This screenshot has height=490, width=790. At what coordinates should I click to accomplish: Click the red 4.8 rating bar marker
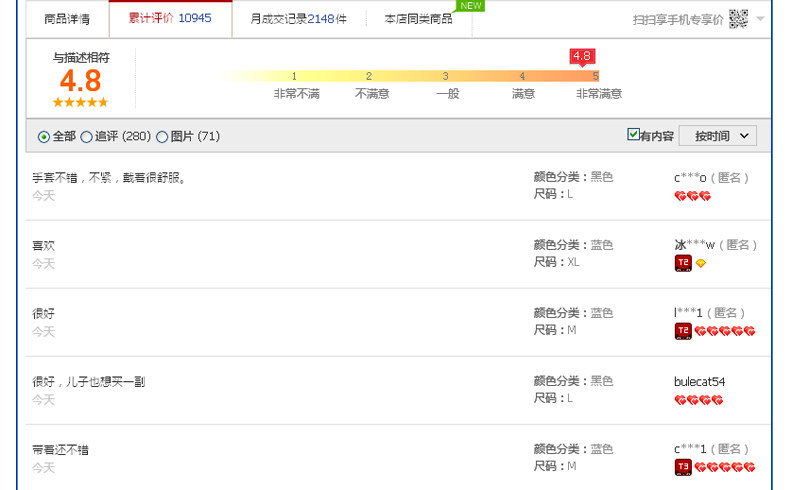coord(581,56)
